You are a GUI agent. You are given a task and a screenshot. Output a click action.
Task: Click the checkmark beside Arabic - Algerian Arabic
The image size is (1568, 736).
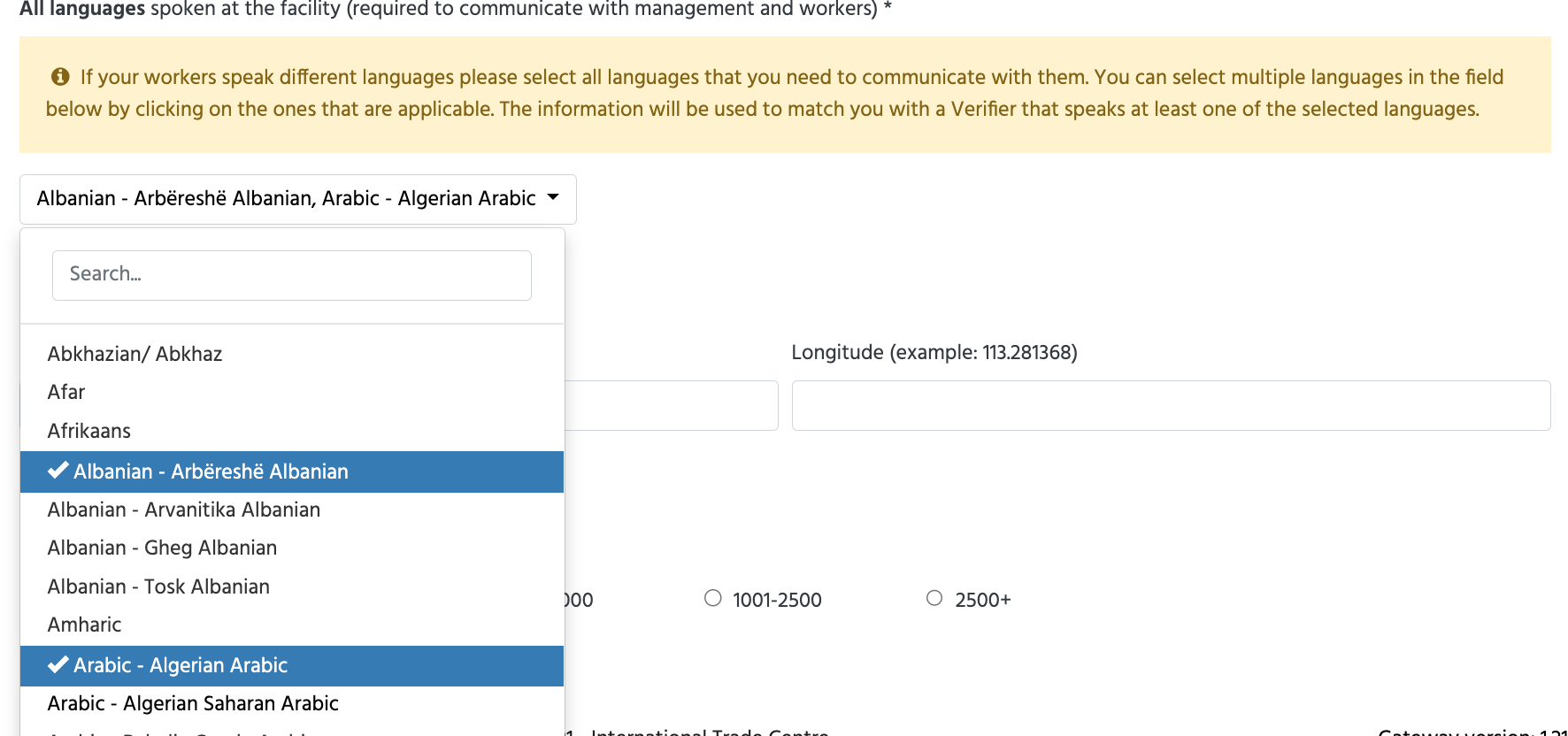[58, 664]
